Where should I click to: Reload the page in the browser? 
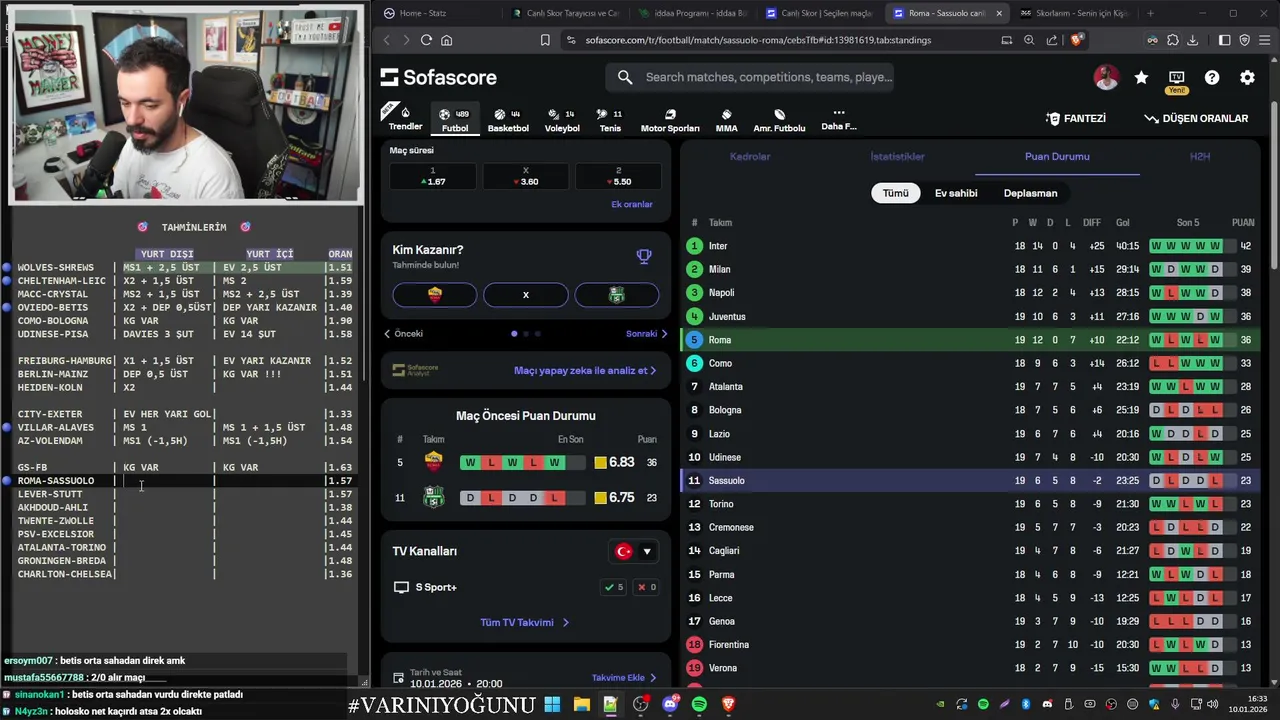tap(426, 40)
